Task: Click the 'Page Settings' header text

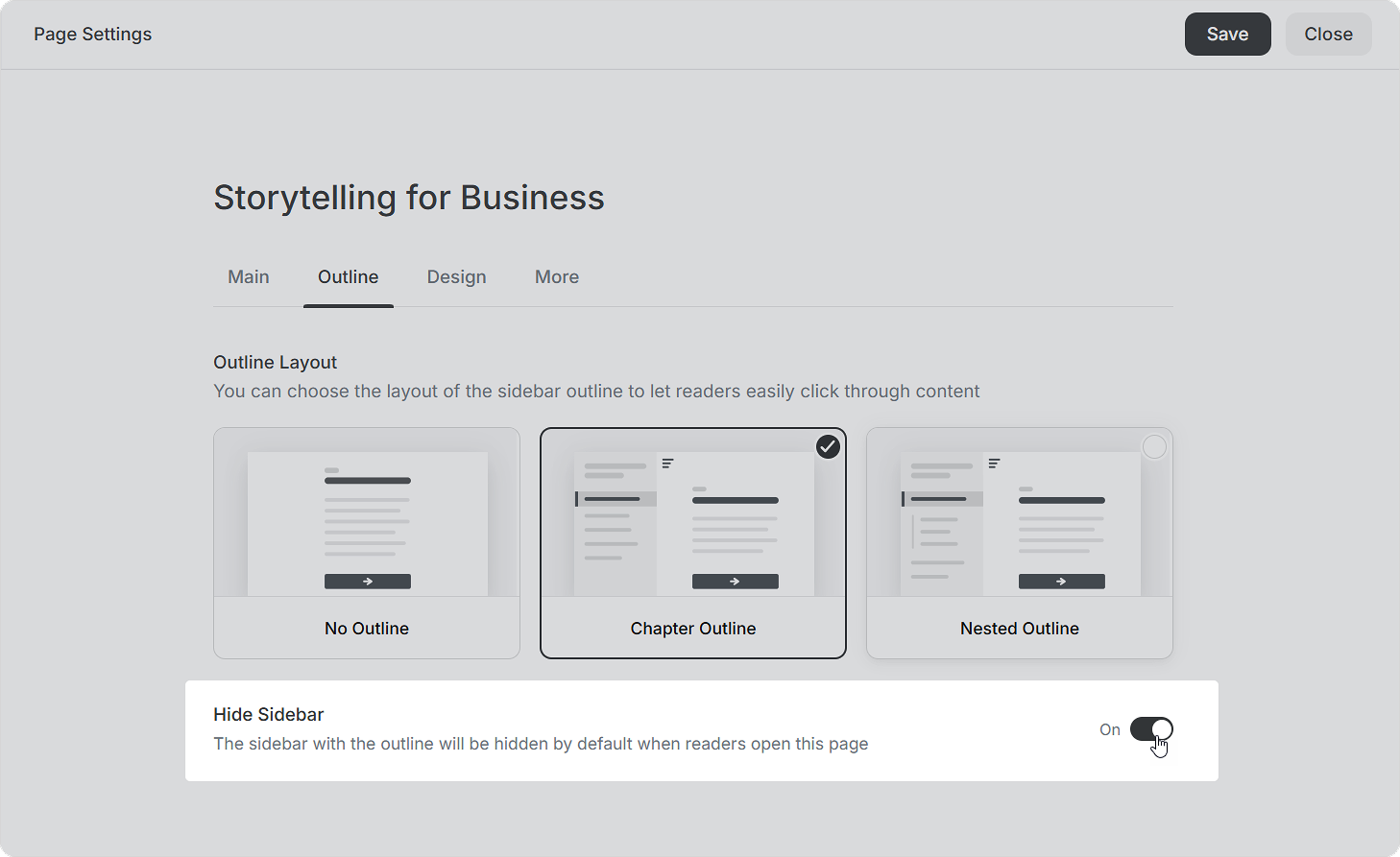Action: click(x=93, y=35)
